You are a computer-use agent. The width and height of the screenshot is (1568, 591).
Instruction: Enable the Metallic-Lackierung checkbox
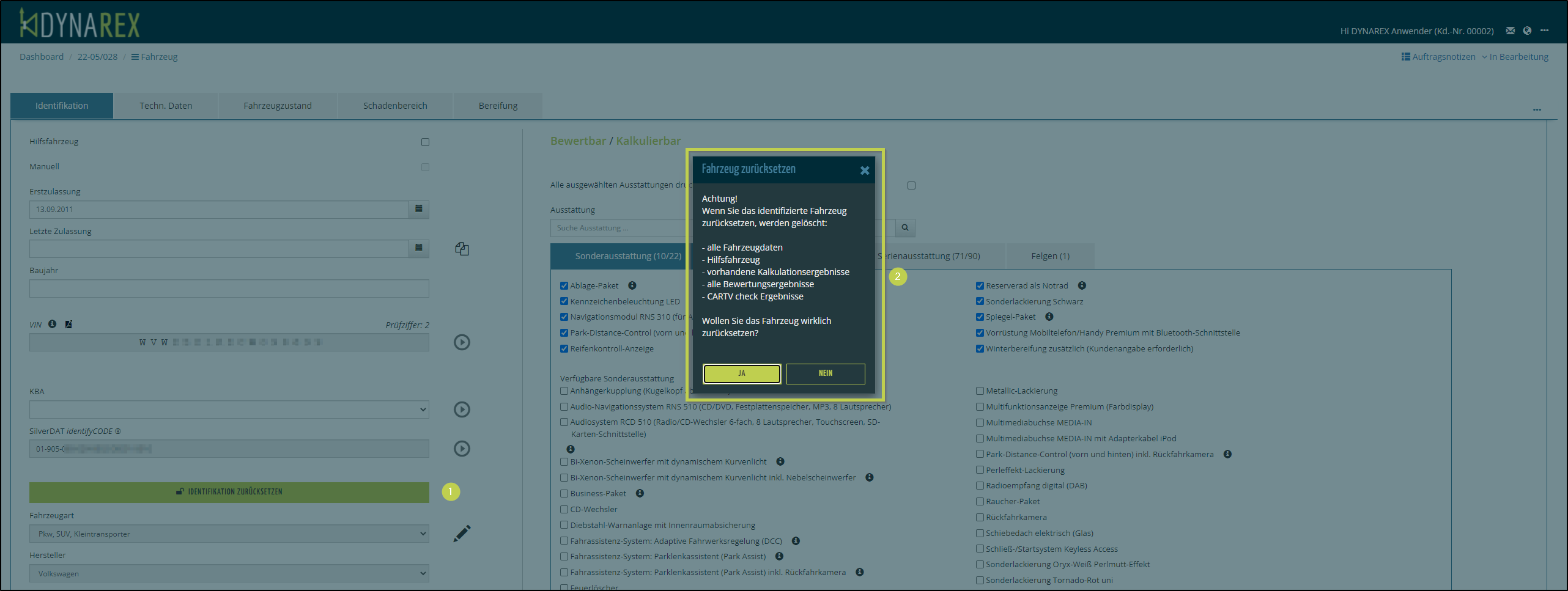click(980, 391)
